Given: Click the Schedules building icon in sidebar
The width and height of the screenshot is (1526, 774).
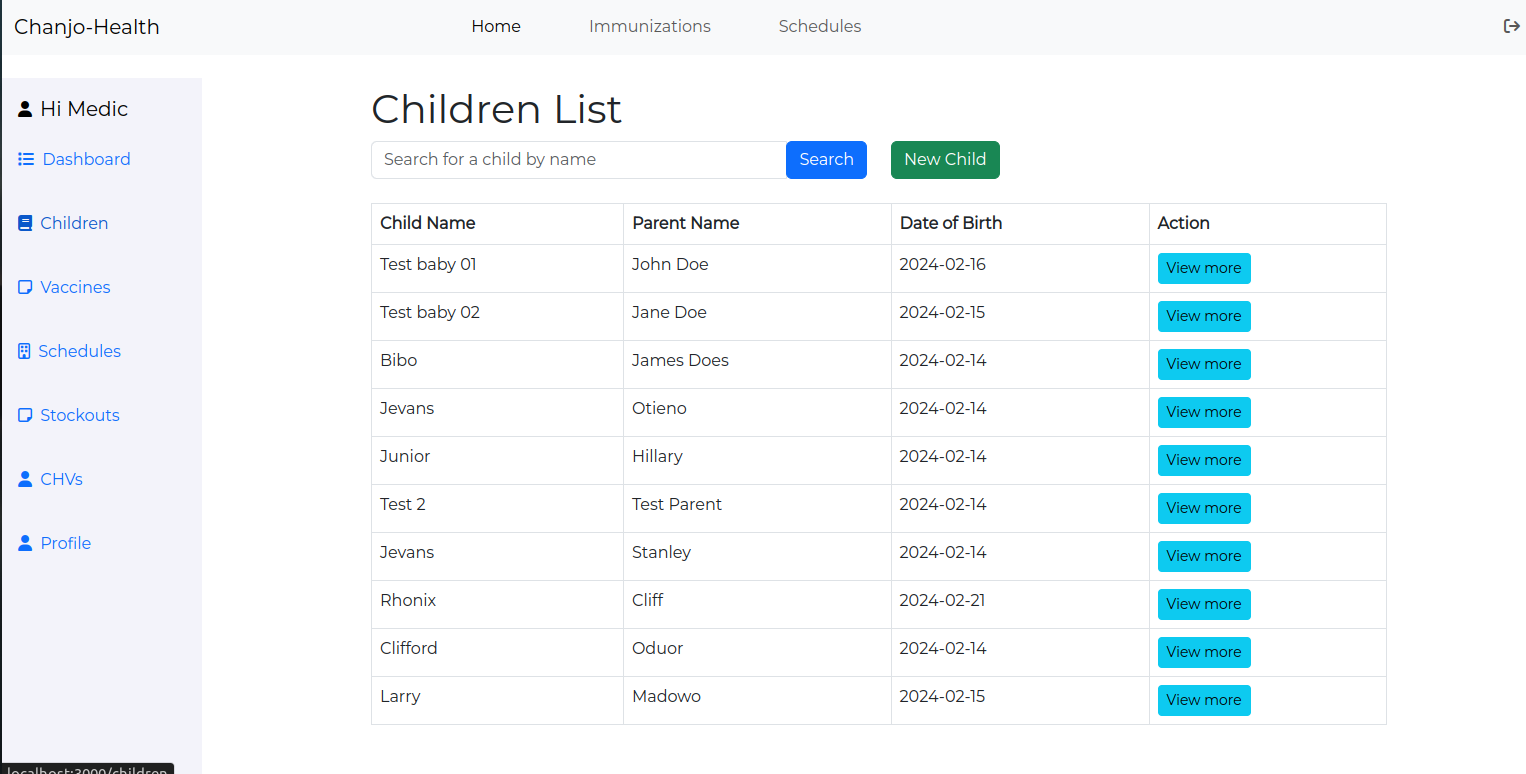Looking at the screenshot, I should [24, 351].
